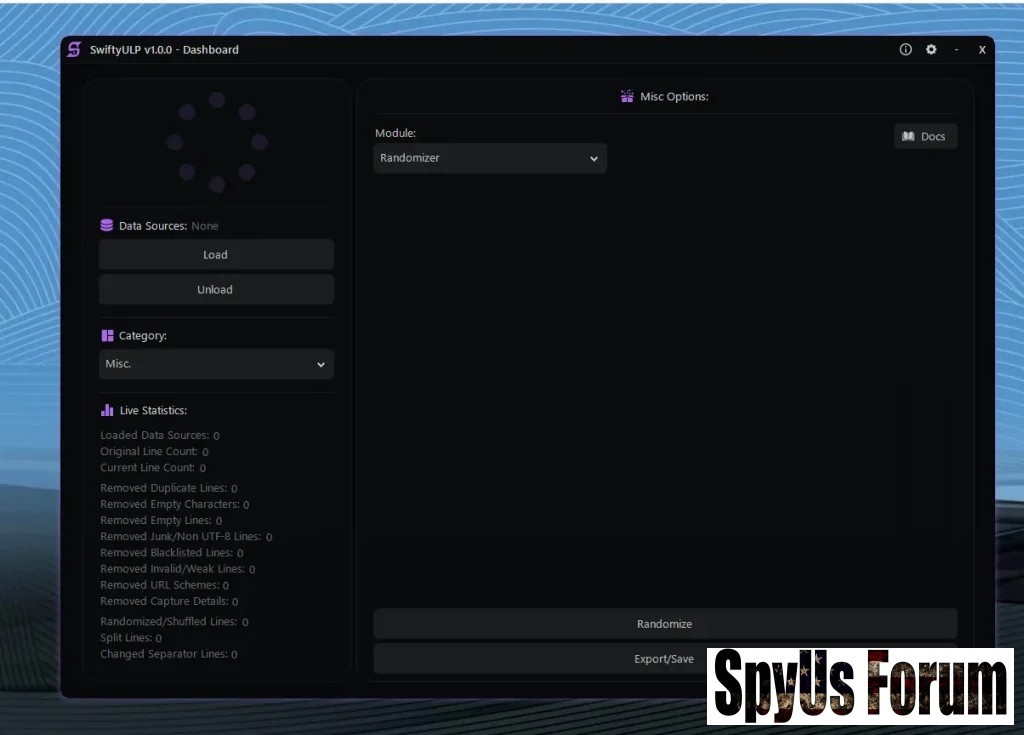Click the circular loading spinner
The image size is (1024, 735).
217,142
